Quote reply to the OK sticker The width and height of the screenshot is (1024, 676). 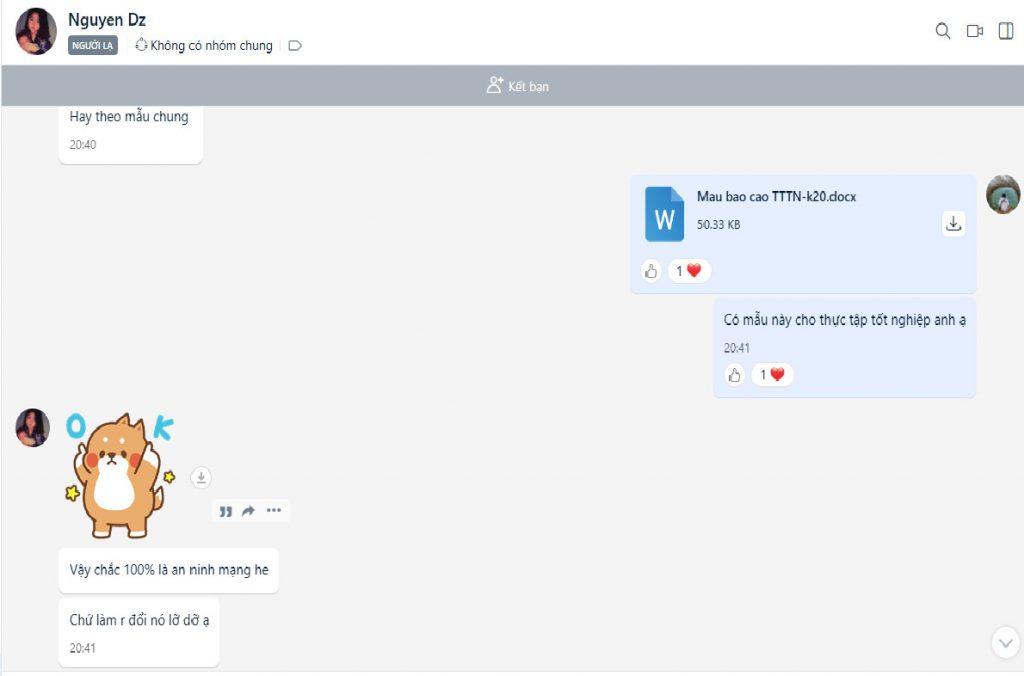click(225, 511)
